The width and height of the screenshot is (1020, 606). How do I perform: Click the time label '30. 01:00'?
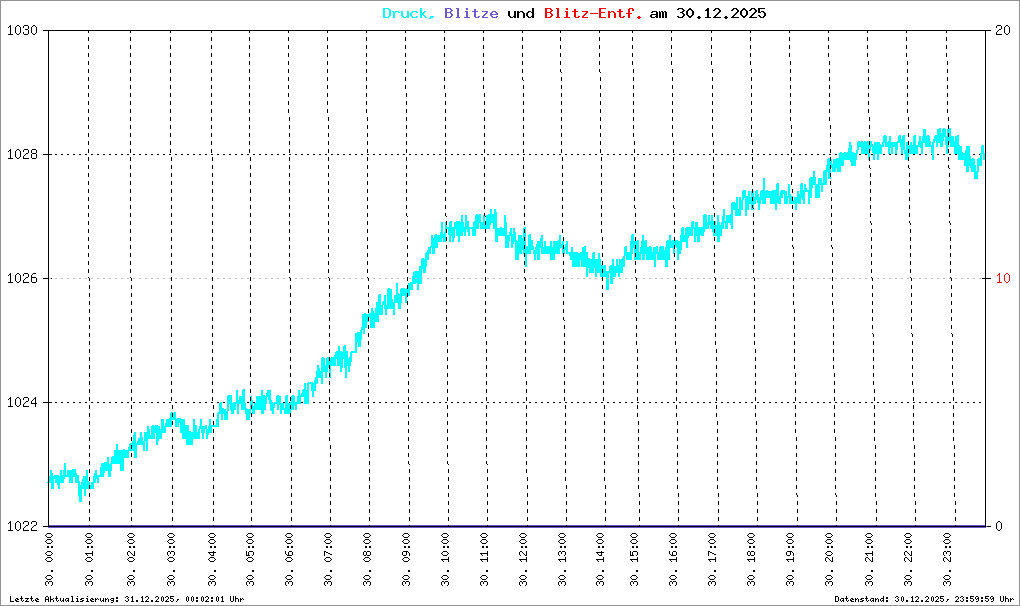(x=89, y=560)
